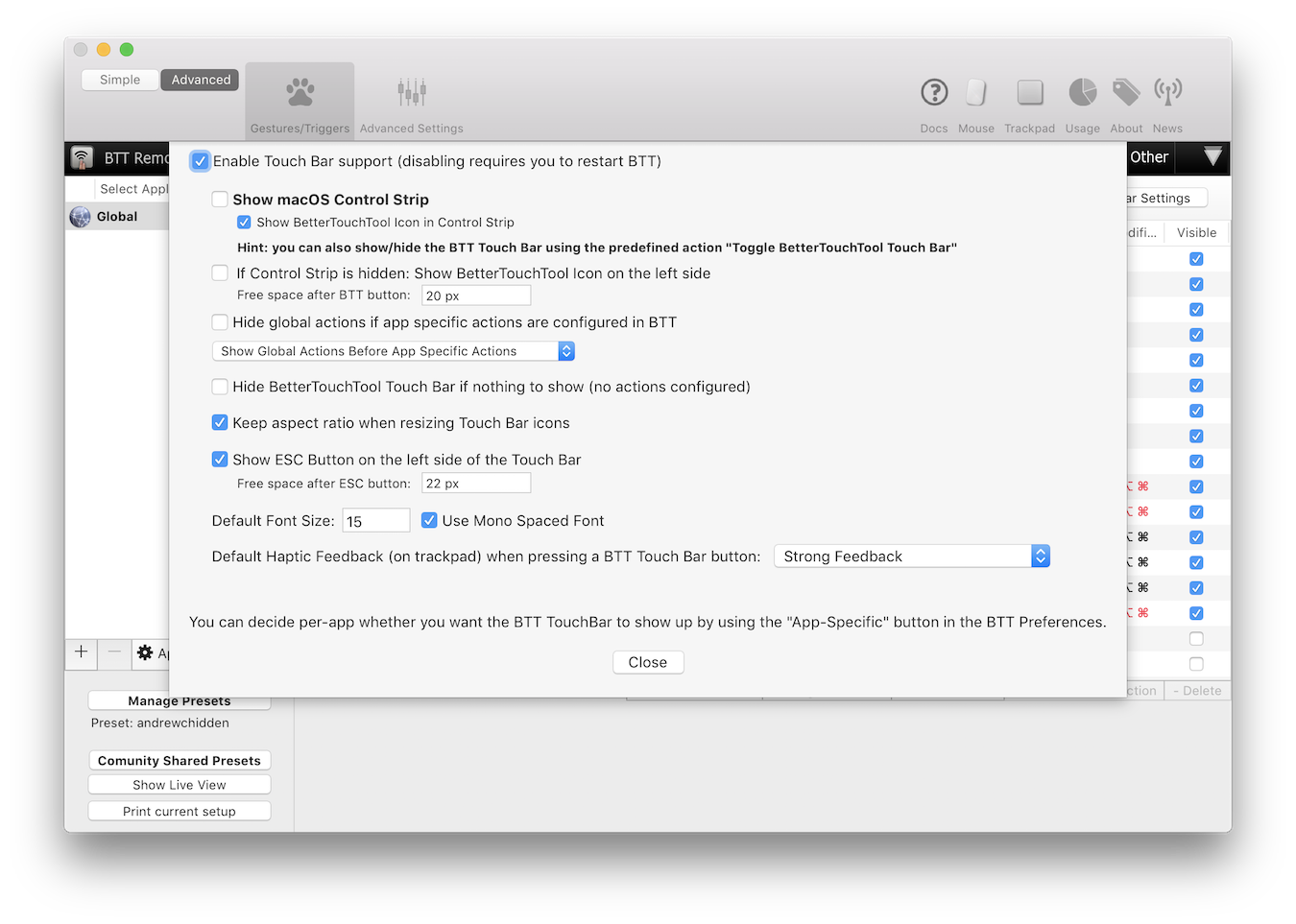This screenshot has width=1296, height=924.
Task: Click the Free space after ESC button field
Action: pyautogui.click(x=476, y=484)
